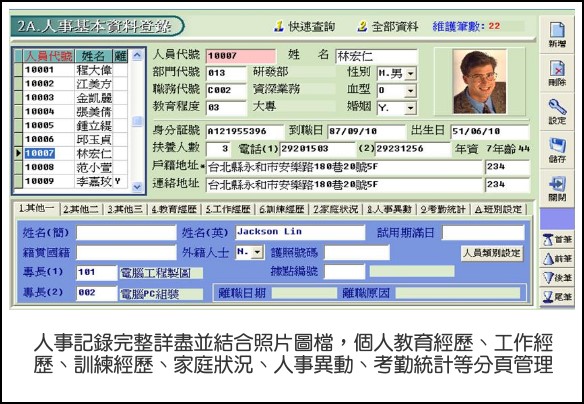Switch to the 4.教育經歷 tab
This screenshot has height=404, width=584.
[174, 209]
